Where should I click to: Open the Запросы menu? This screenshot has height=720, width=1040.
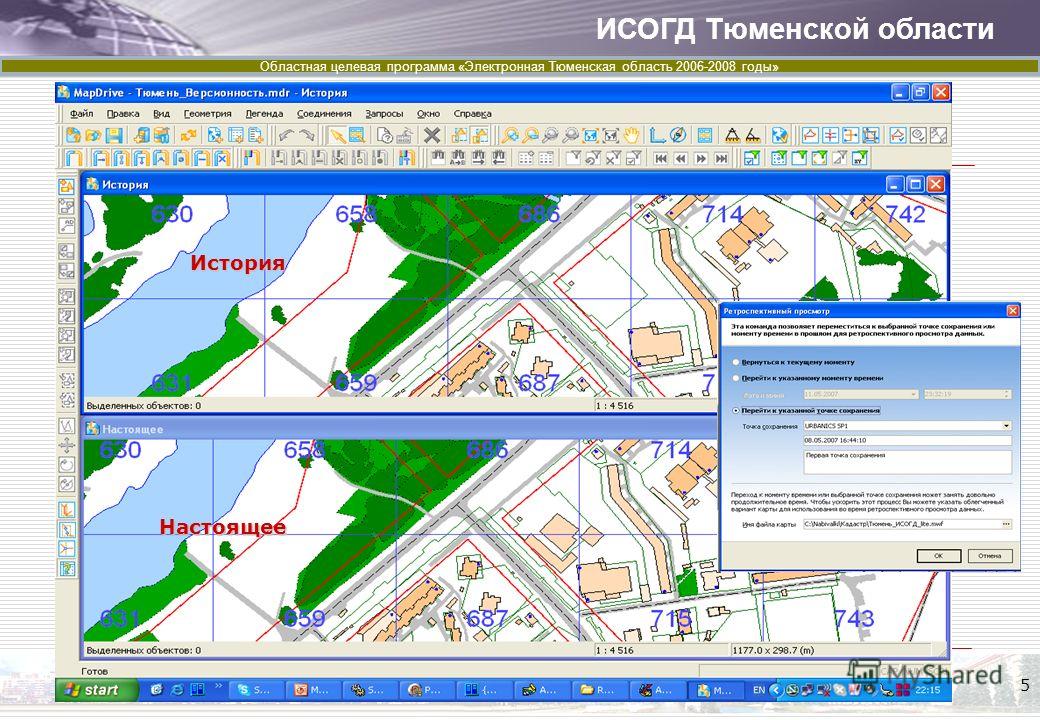coord(384,113)
